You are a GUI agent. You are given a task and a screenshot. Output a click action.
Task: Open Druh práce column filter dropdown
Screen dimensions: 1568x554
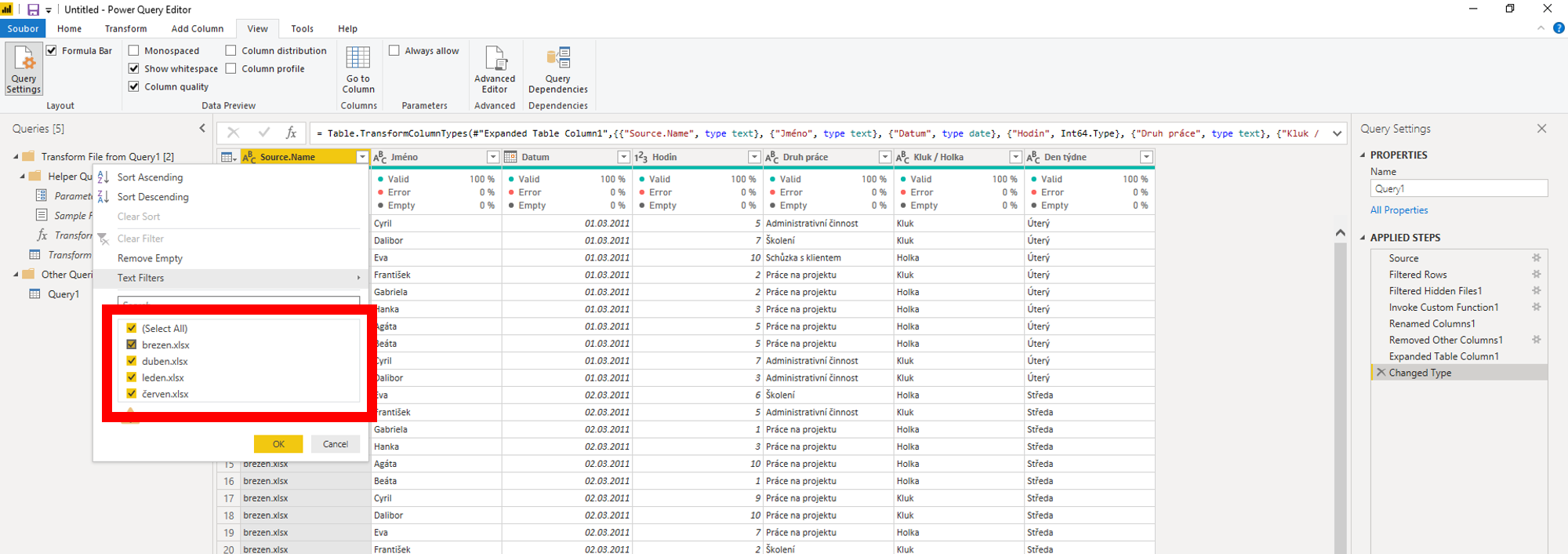click(885, 157)
